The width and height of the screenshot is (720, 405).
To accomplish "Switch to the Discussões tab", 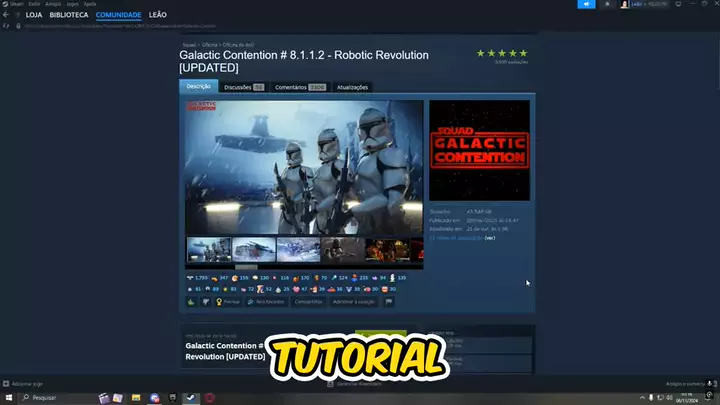I will point(243,87).
